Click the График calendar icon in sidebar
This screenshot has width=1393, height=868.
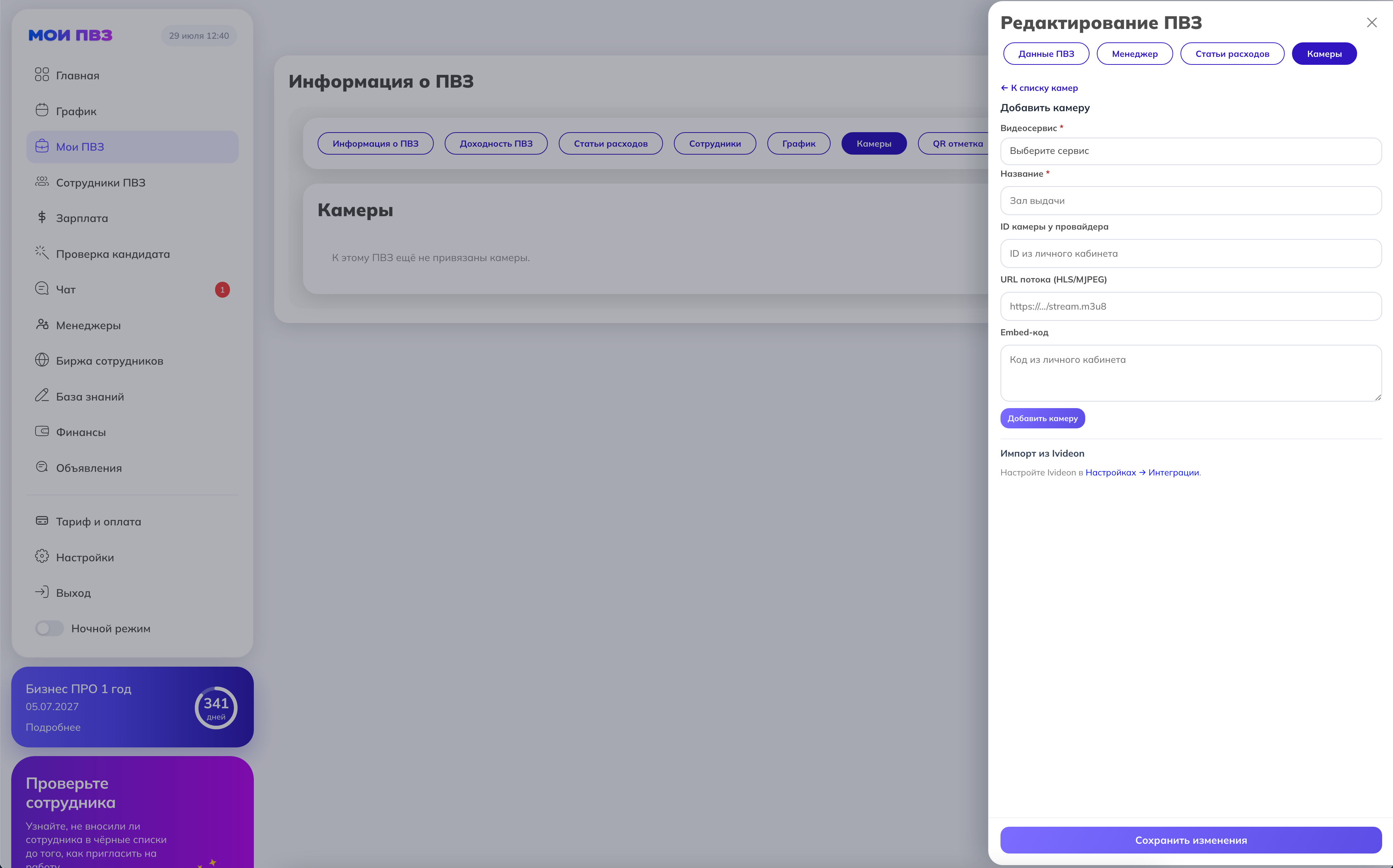point(42,110)
